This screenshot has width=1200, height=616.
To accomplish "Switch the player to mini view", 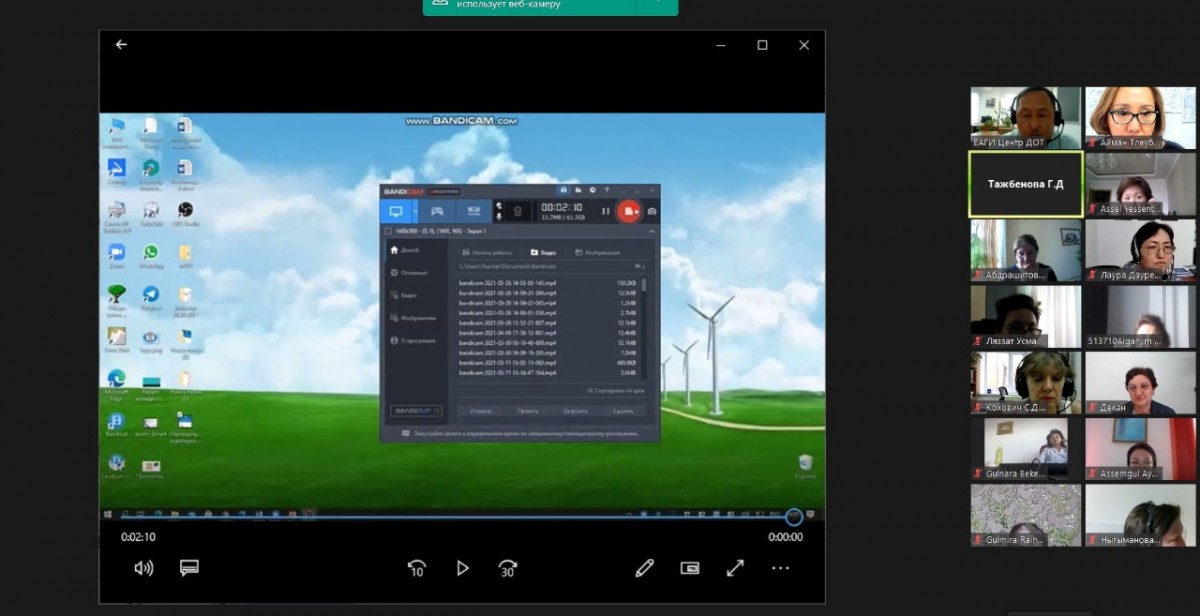I will pyautogui.click(x=690, y=568).
